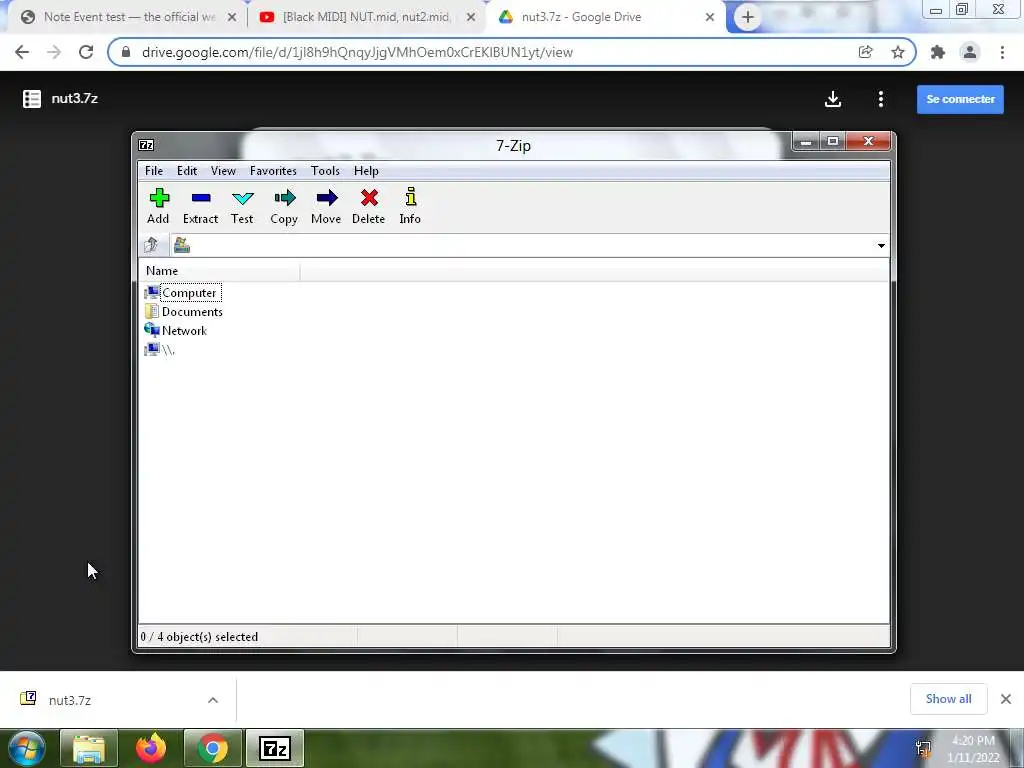
Task: Click the 7z icon in title bar
Action: click(x=146, y=145)
